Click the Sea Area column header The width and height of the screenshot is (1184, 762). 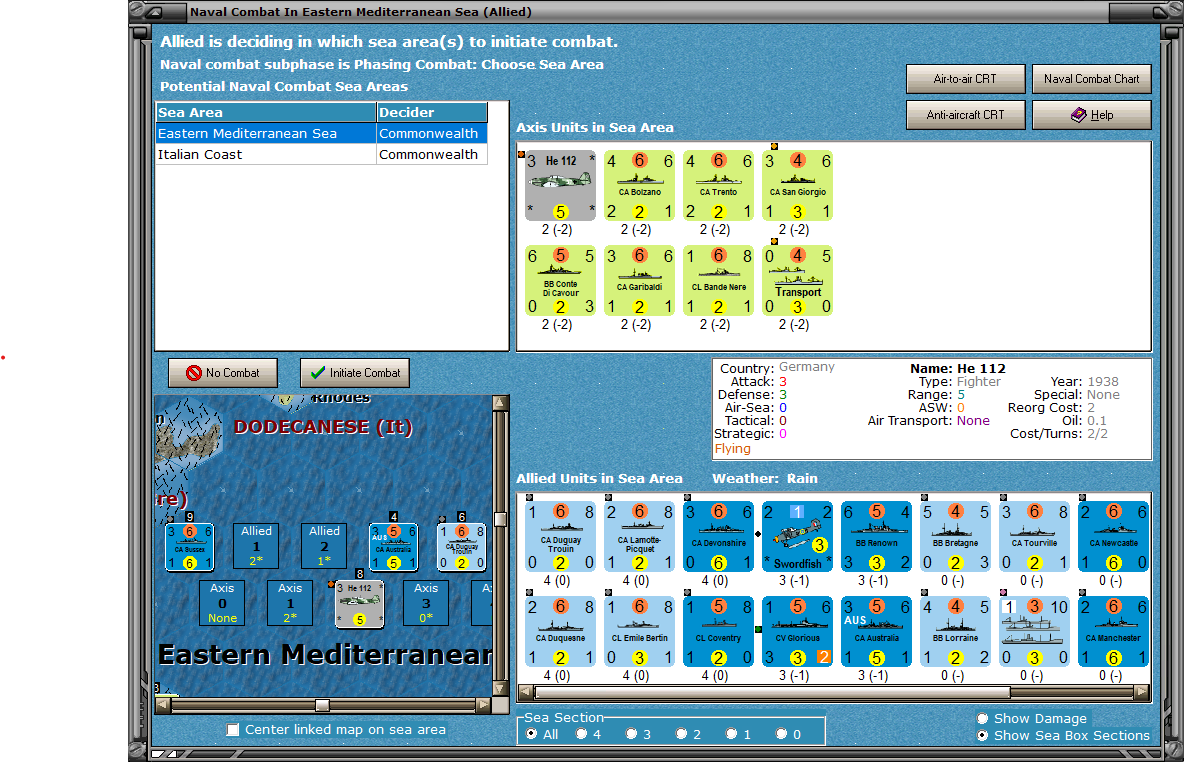point(266,113)
